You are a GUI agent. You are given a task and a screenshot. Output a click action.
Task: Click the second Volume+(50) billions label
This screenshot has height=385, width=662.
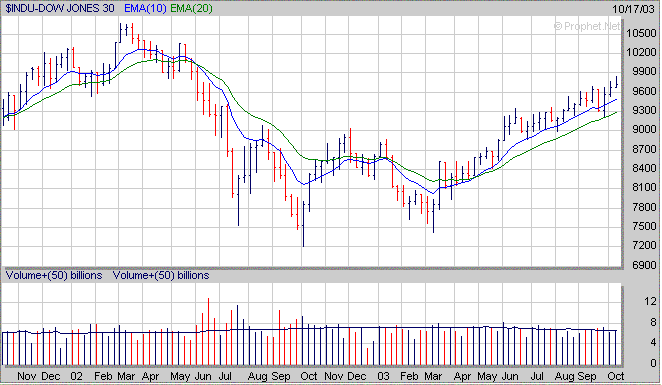[161, 276]
